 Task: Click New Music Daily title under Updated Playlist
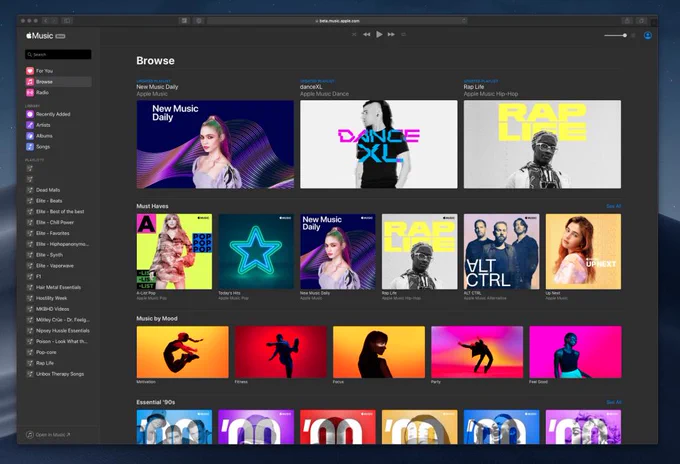[157, 87]
